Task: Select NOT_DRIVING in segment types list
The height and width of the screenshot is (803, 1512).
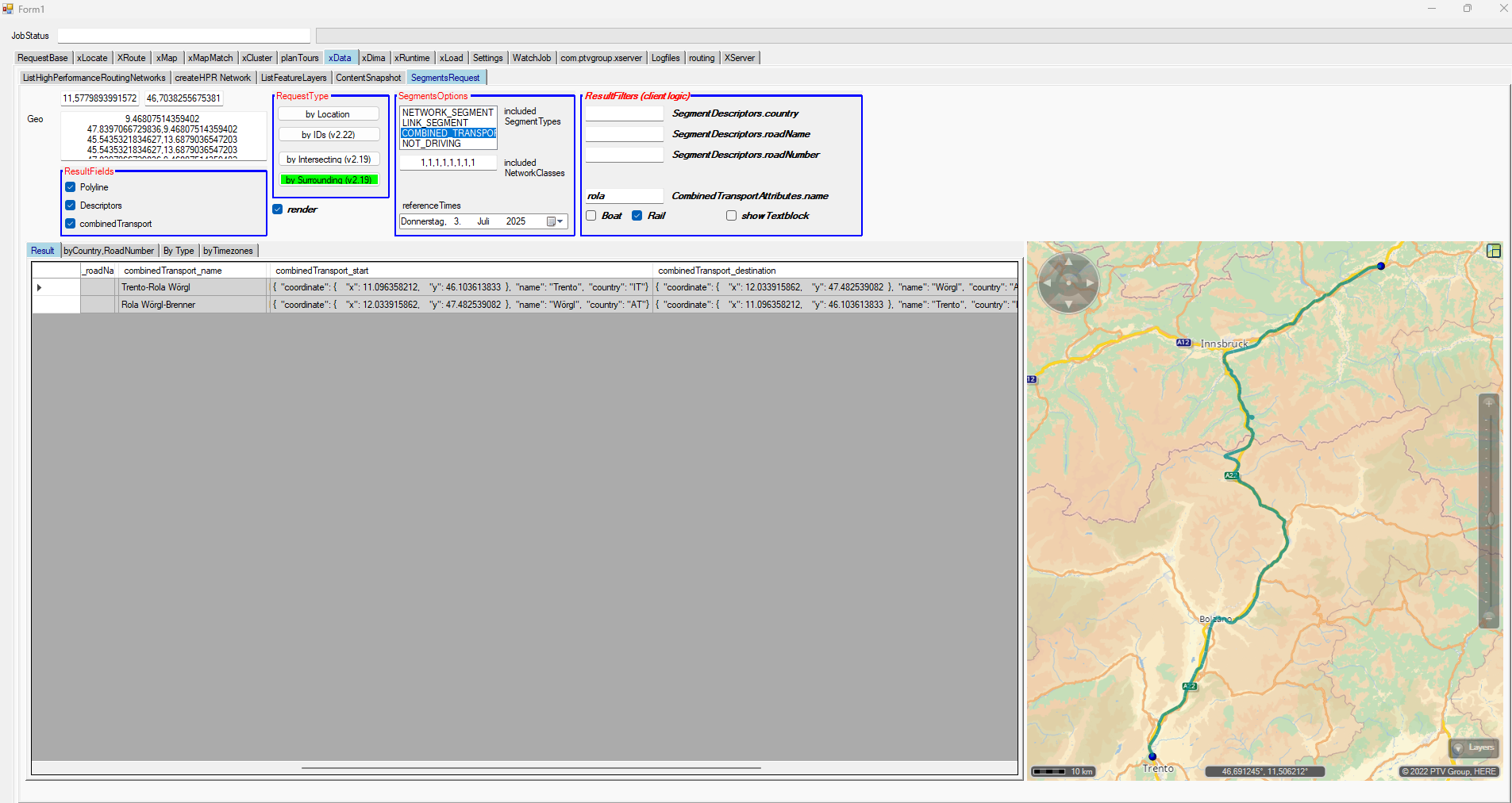Action: click(x=432, y=144)
